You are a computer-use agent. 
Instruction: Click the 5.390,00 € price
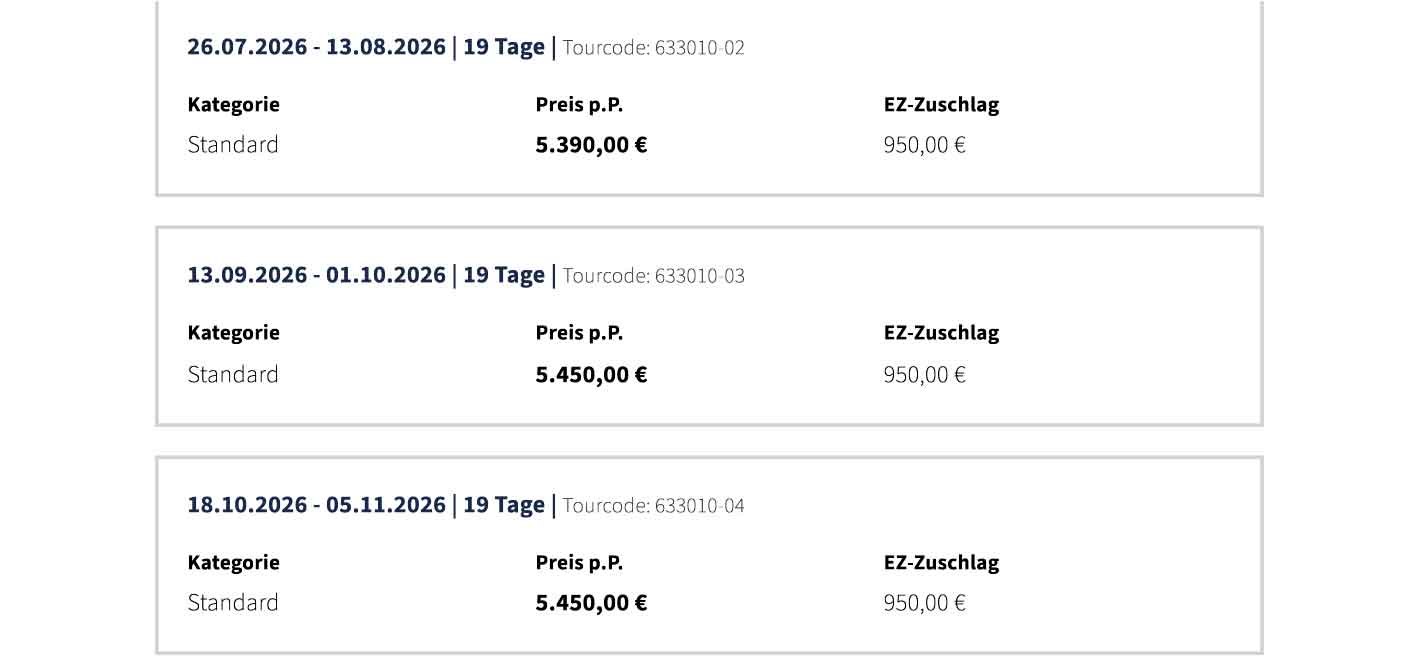pyautogui.click(x=591, y=145)
